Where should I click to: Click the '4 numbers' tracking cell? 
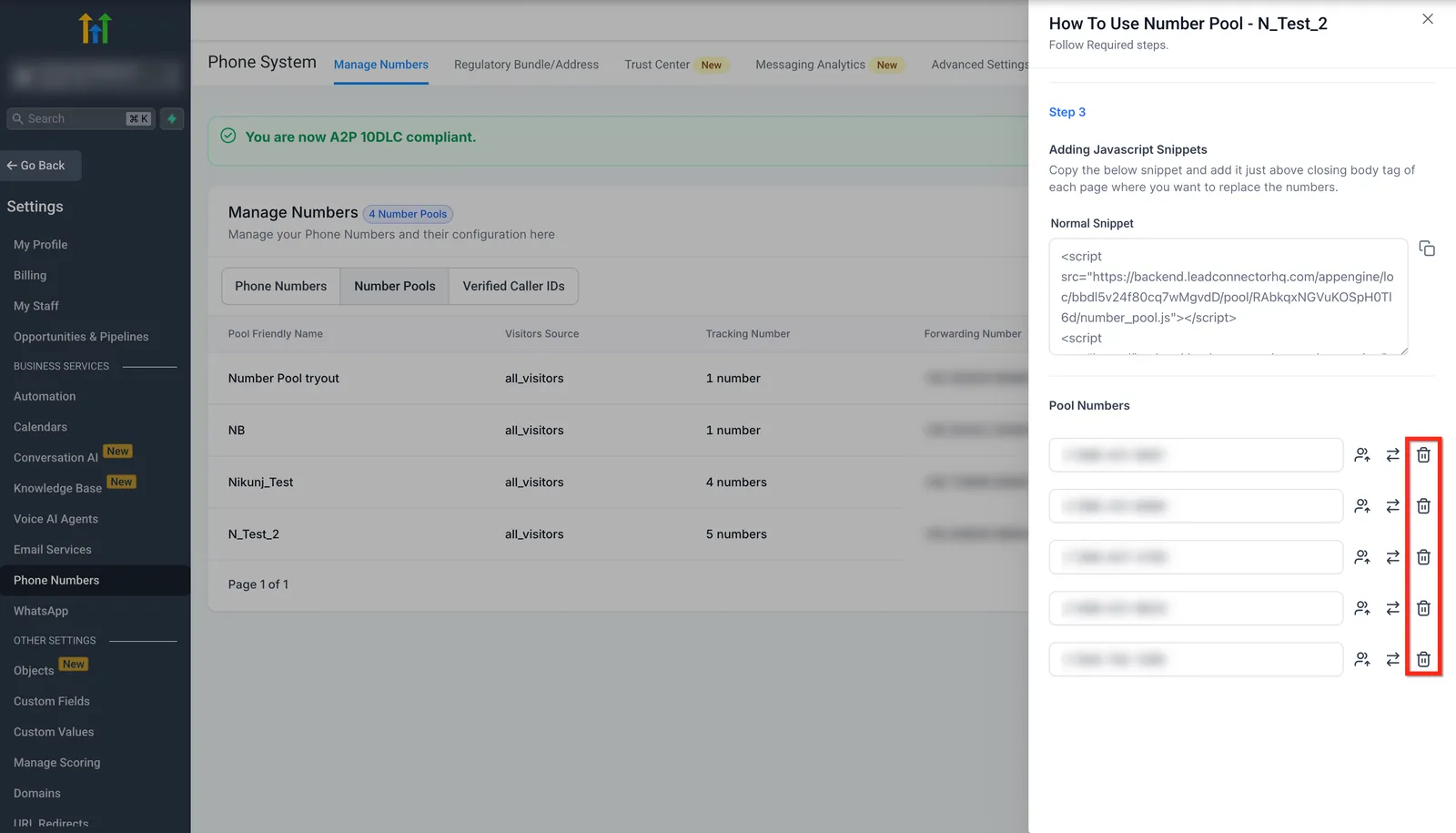coord(736,483)
